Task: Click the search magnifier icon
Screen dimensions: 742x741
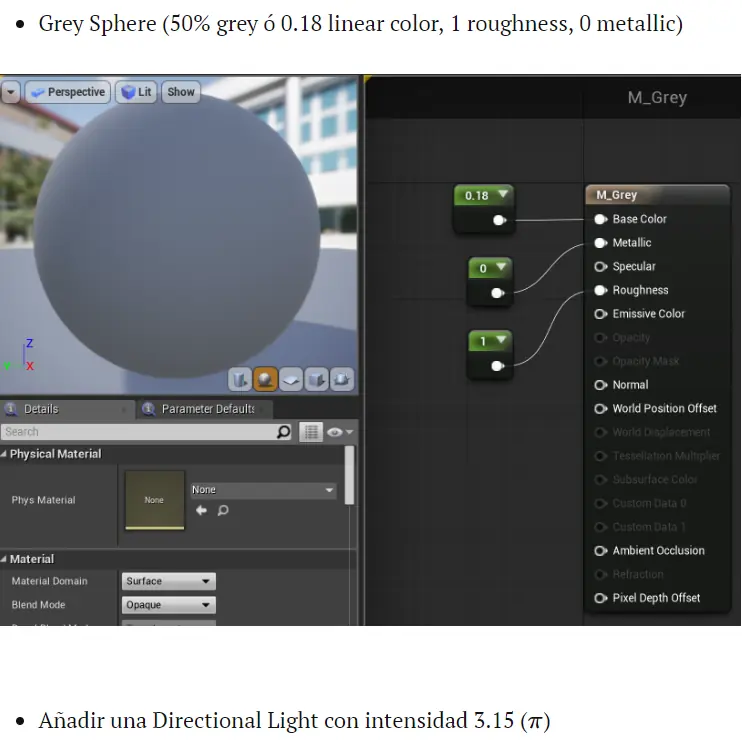Action: point(283,432)
